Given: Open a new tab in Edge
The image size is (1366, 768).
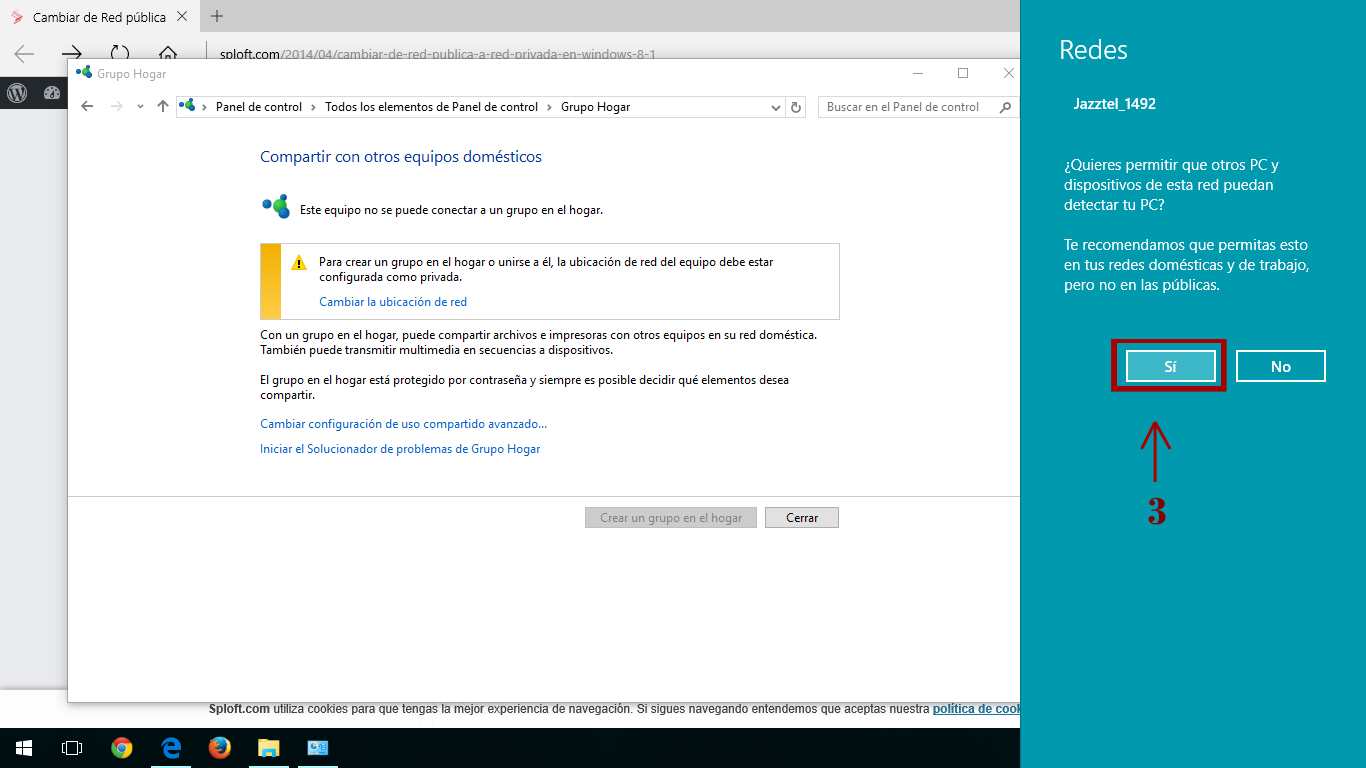Looking at the screenshot, I should [217, 16].
